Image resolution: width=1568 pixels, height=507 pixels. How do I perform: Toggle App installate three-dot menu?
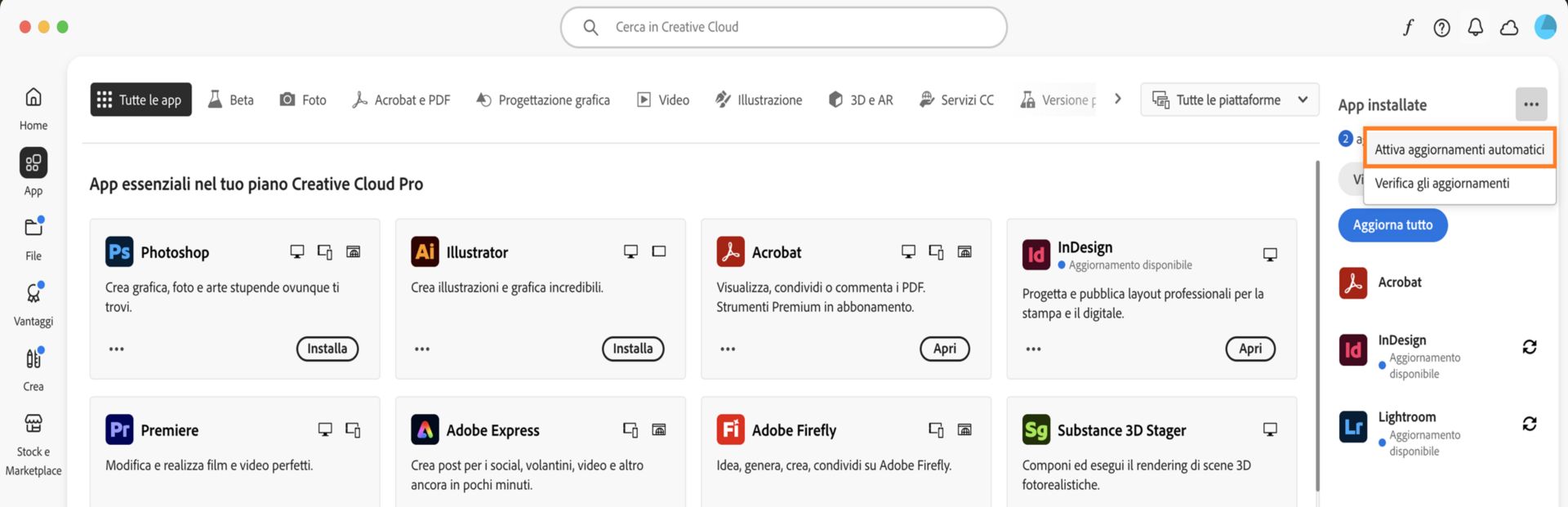tap(1531, 105)
